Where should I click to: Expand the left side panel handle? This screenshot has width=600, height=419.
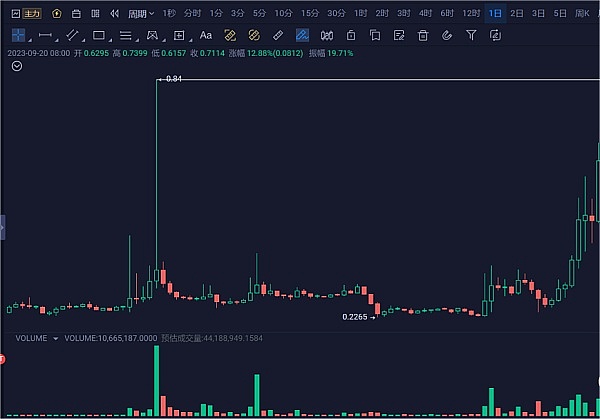[x=2, y=227]
